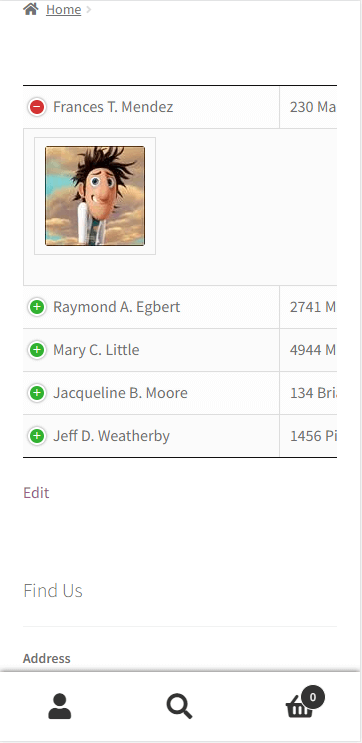This screenshot has height=743, width=362.
Task: Select the Frances T. Mendez name cell
Action: 151,107
